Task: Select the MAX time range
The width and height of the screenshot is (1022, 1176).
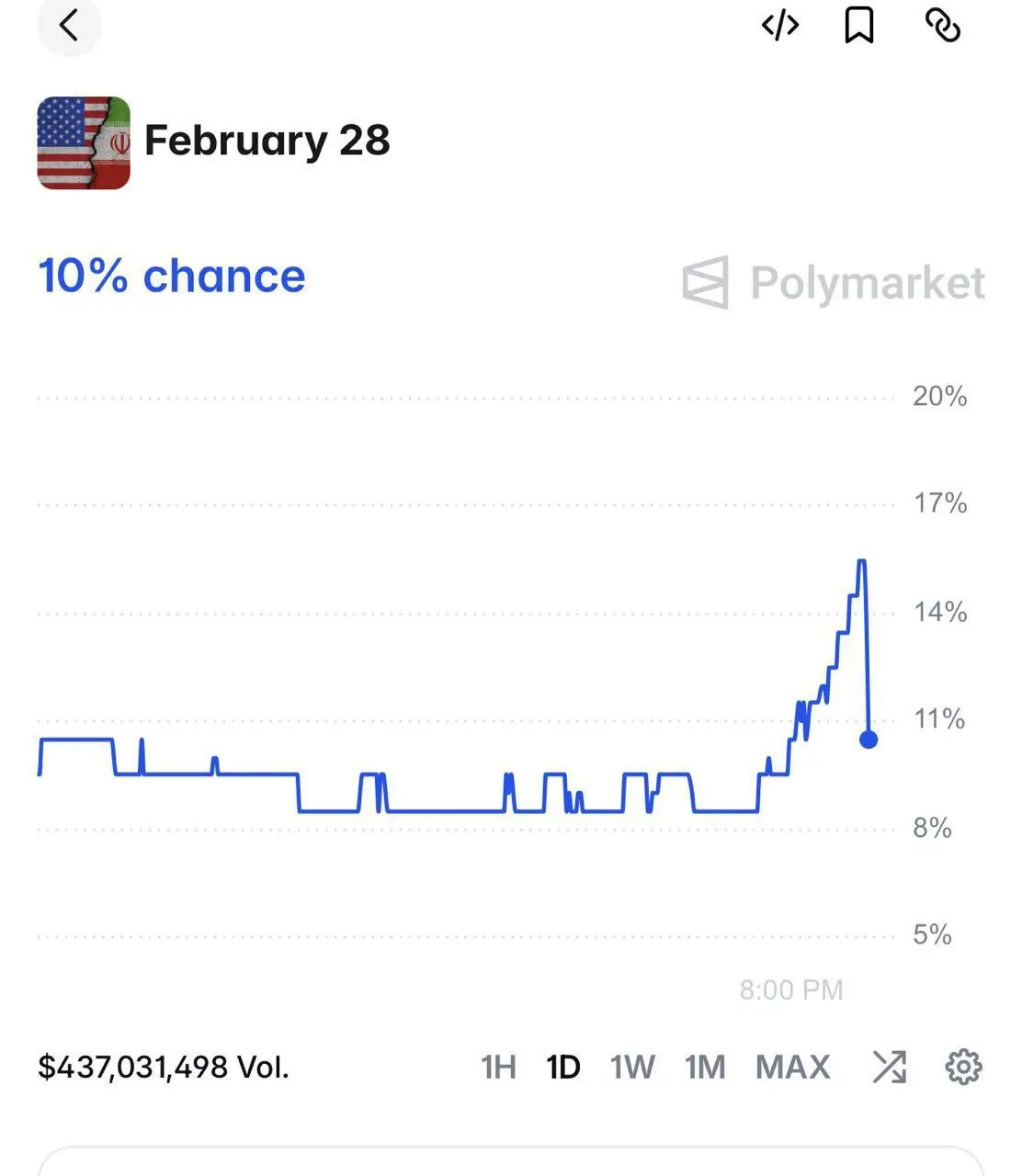Action: coord(793,1068)
